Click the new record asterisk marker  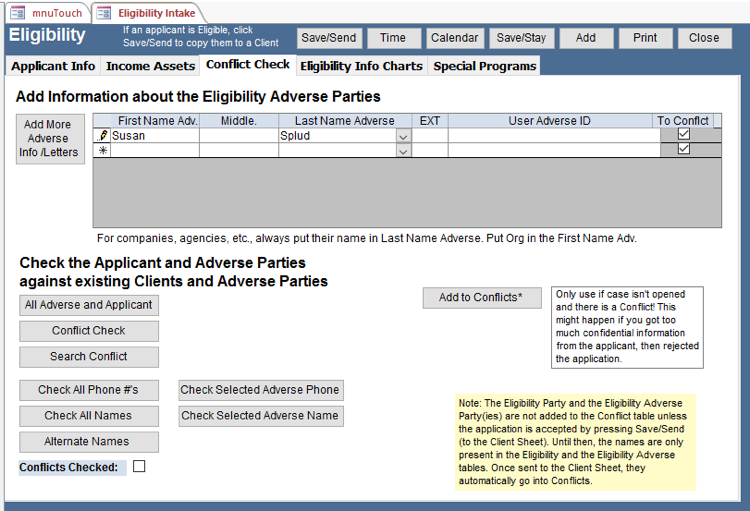tap(102, 150)
